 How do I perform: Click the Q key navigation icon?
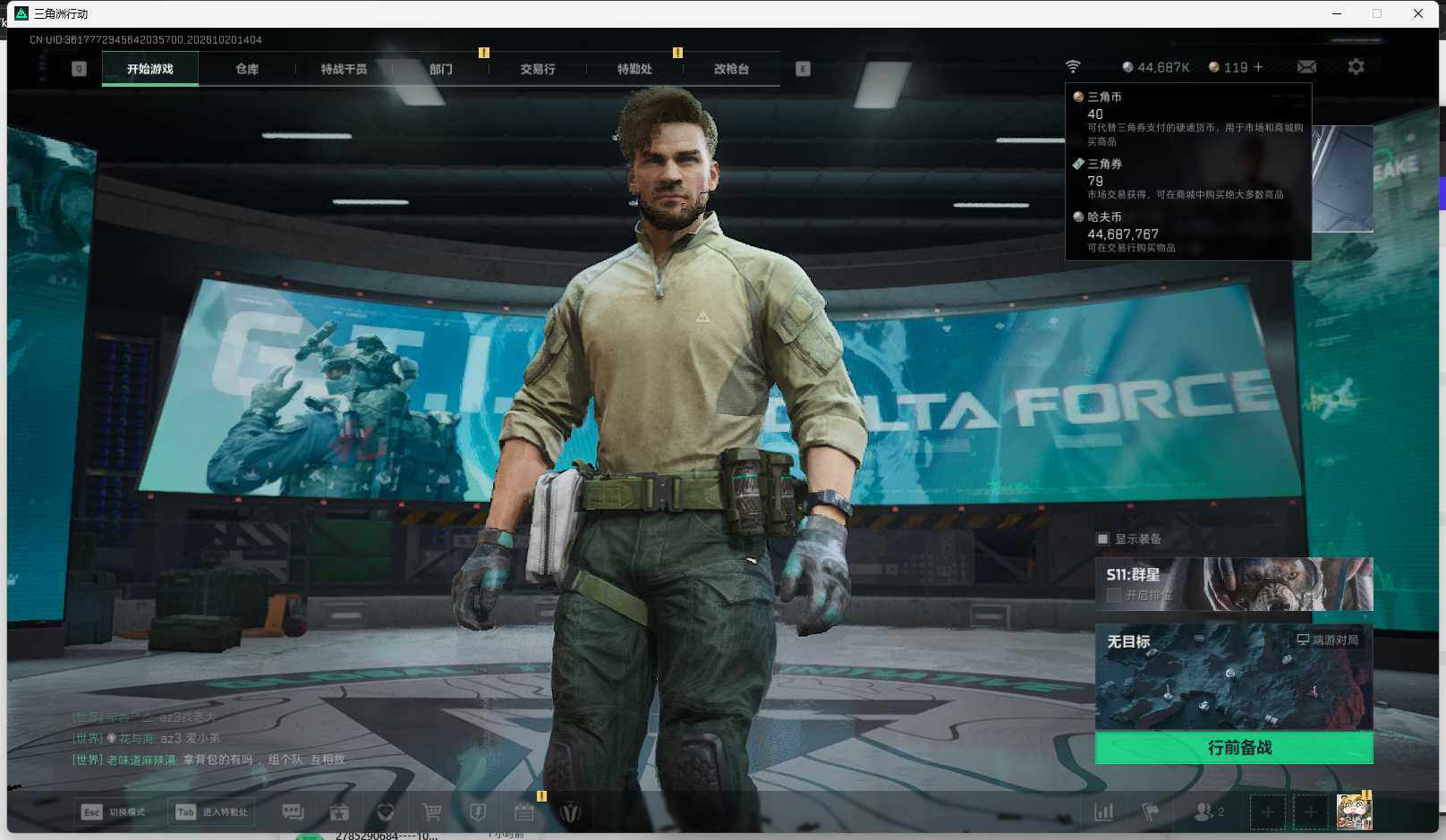tap(79, 69)
